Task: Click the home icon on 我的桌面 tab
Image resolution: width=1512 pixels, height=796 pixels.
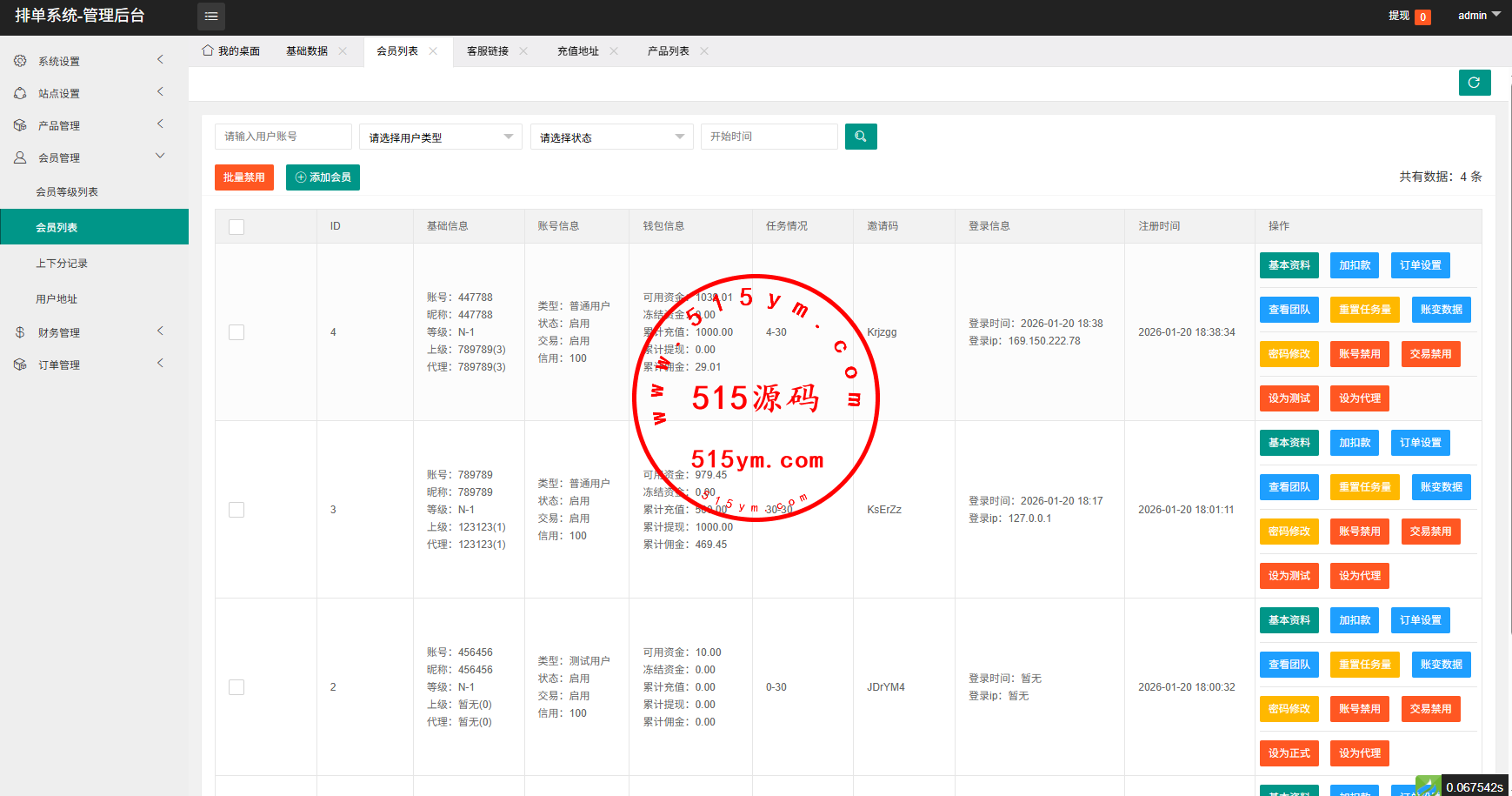Action: coord(208,50)
